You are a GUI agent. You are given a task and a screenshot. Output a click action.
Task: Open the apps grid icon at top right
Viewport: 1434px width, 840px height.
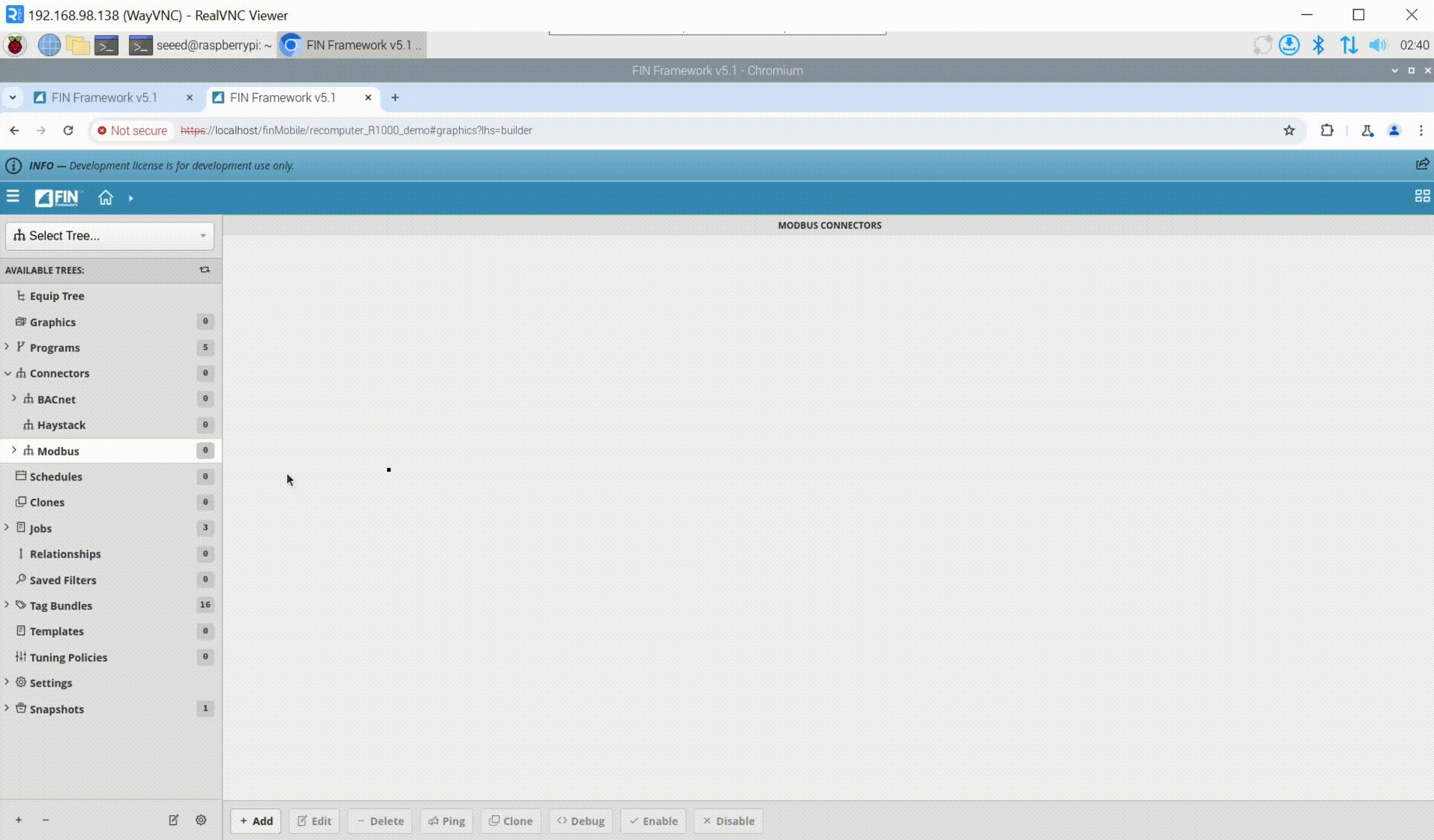(x=1422, y=197)
